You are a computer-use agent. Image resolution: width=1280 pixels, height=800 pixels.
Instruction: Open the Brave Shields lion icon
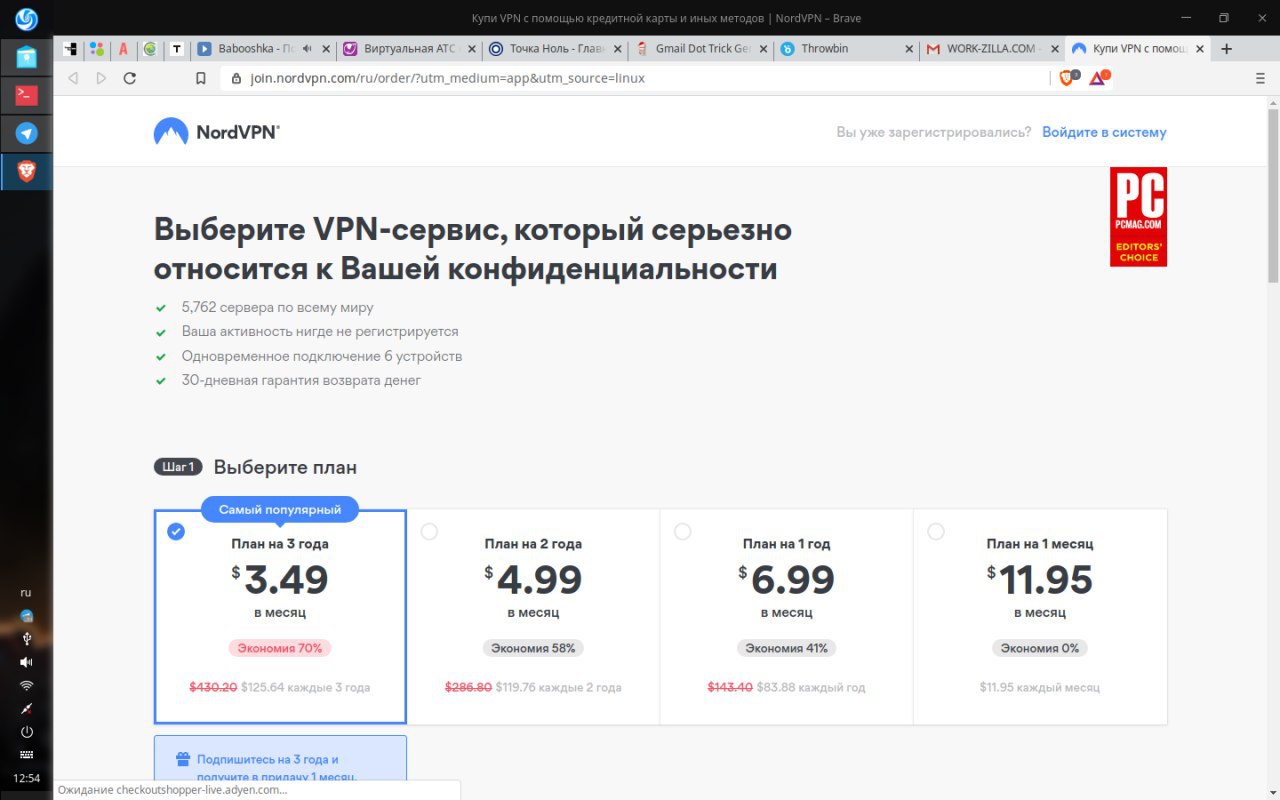click(1067, 78)
